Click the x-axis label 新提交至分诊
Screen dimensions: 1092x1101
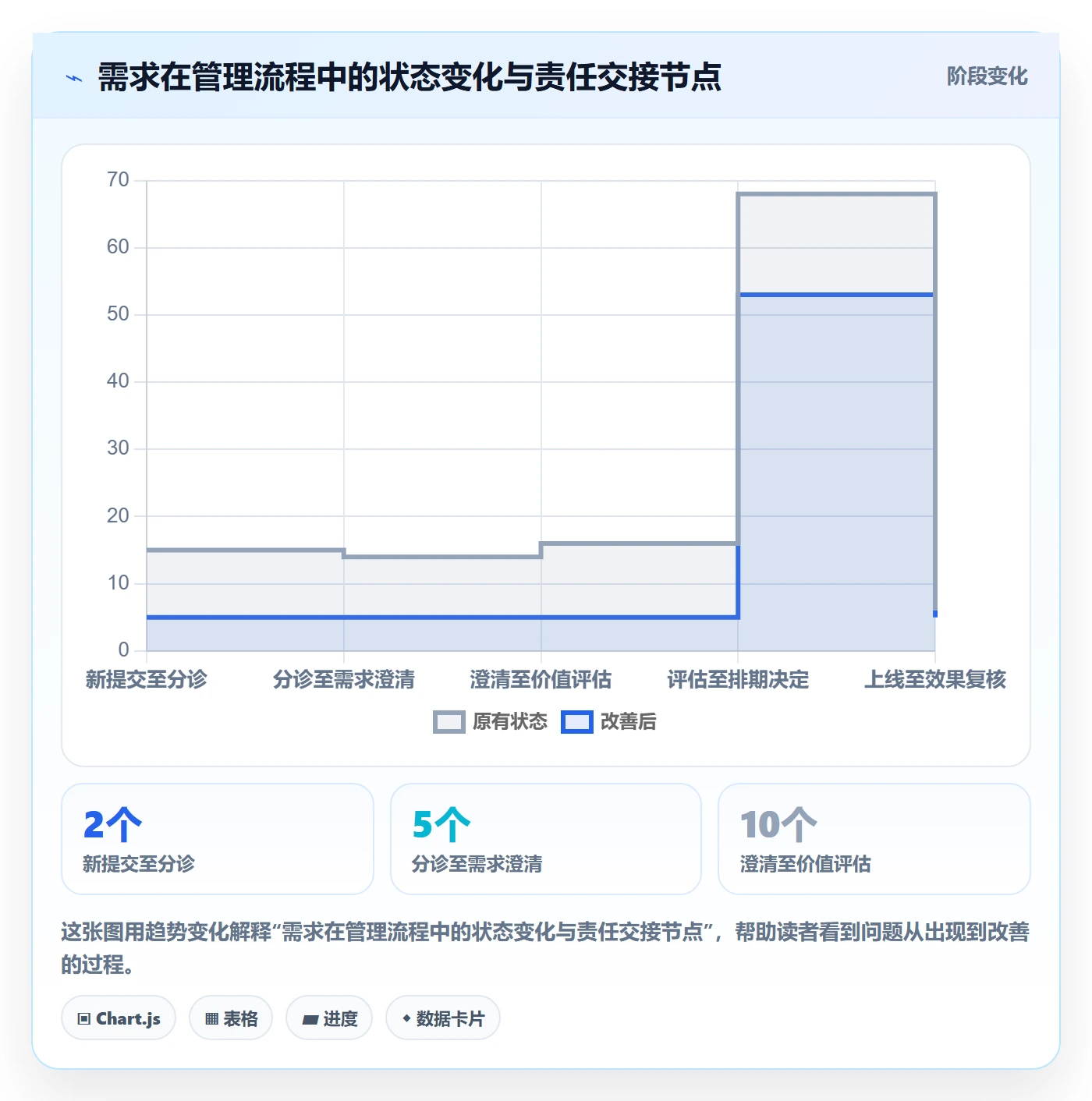point(147,680)
